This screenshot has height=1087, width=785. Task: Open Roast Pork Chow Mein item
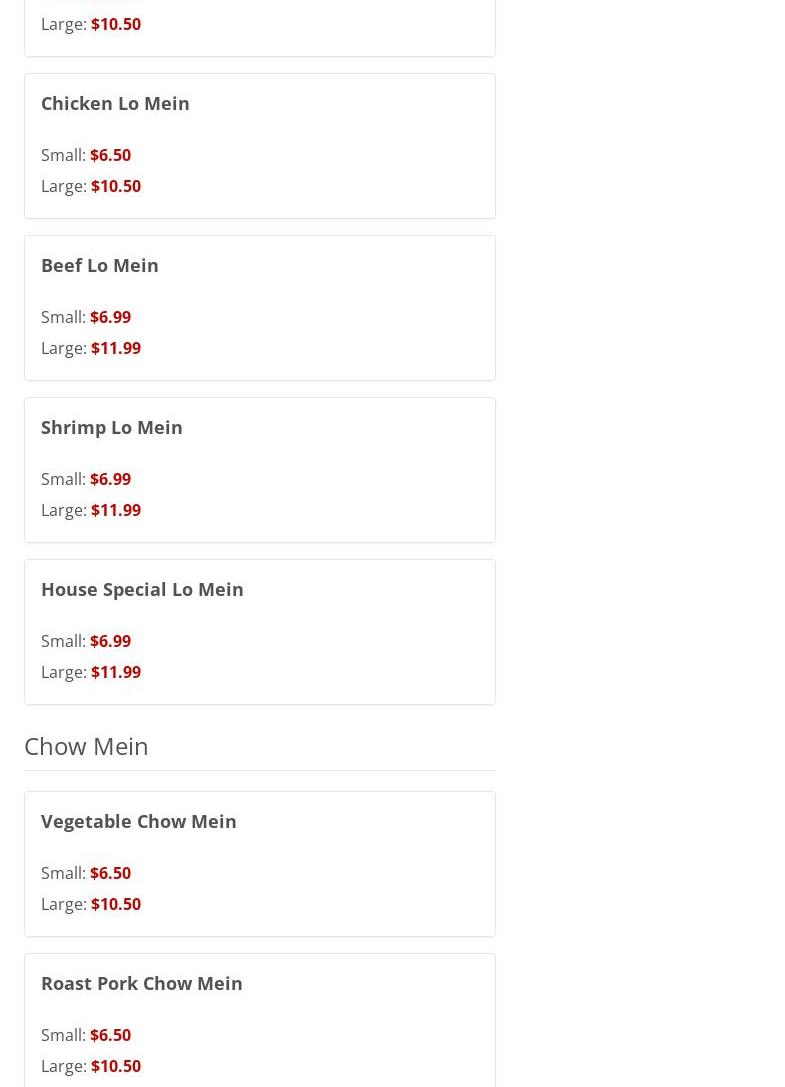click(141, 984)
